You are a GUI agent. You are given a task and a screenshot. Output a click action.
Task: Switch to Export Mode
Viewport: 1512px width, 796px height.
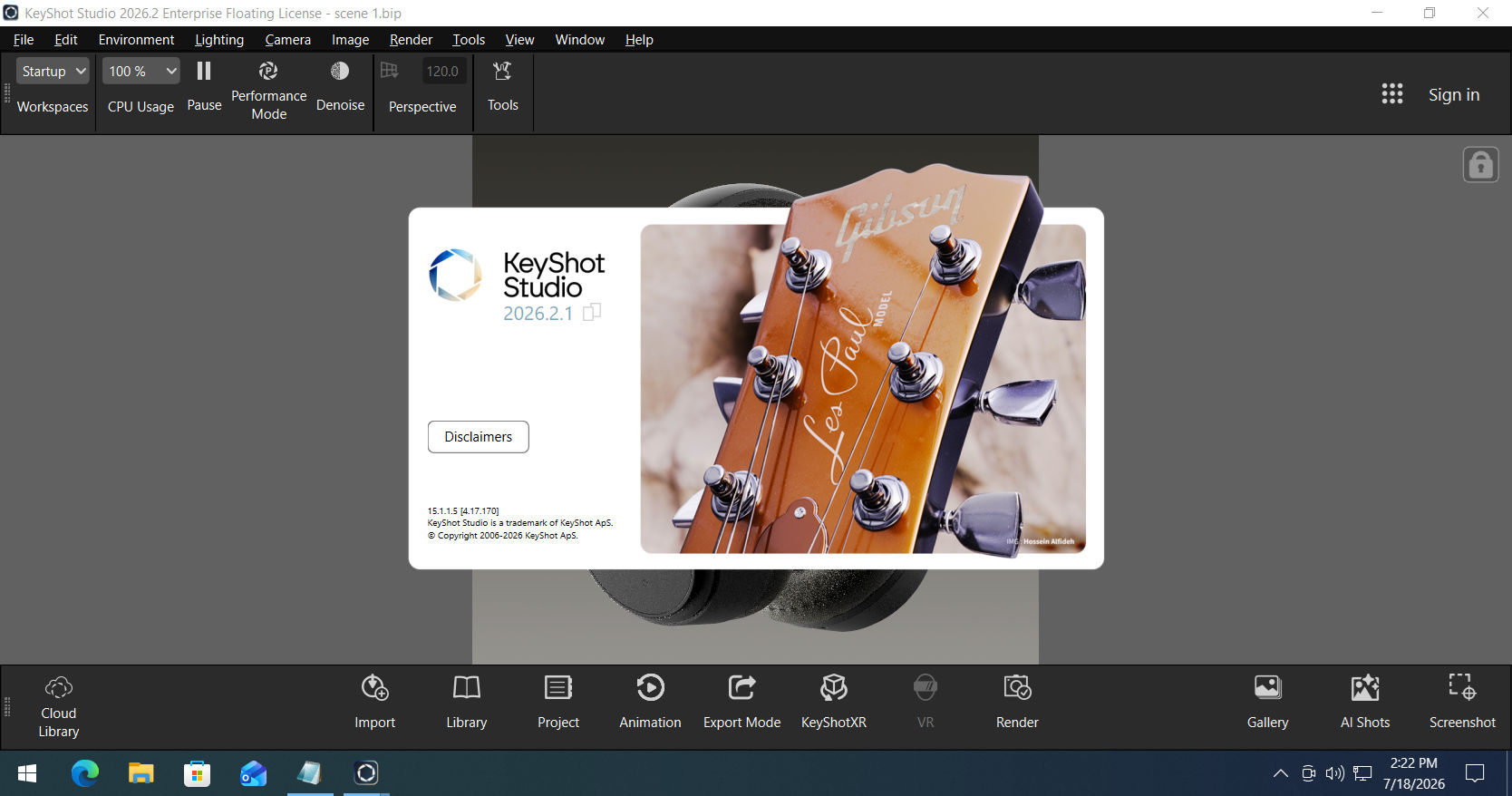741,702
